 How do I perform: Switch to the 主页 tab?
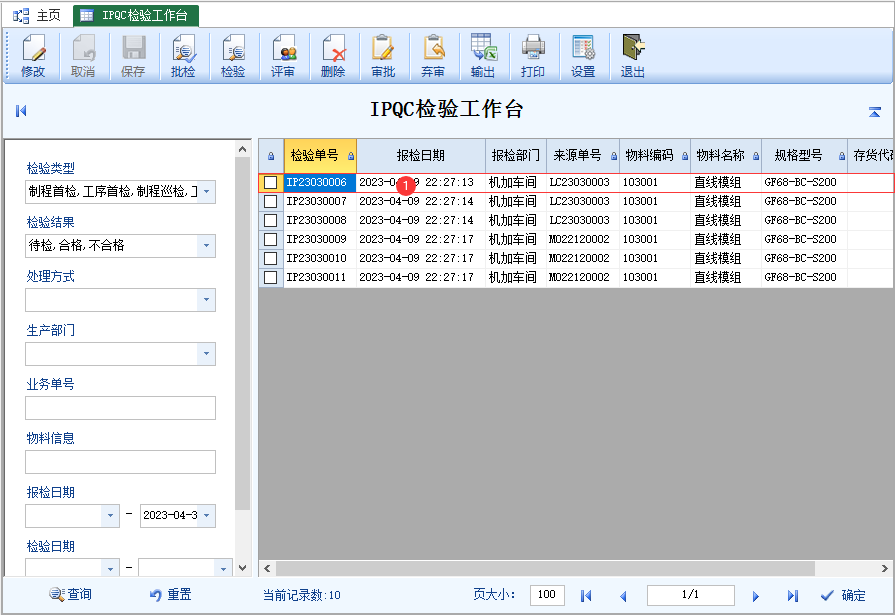coord(38,15)
